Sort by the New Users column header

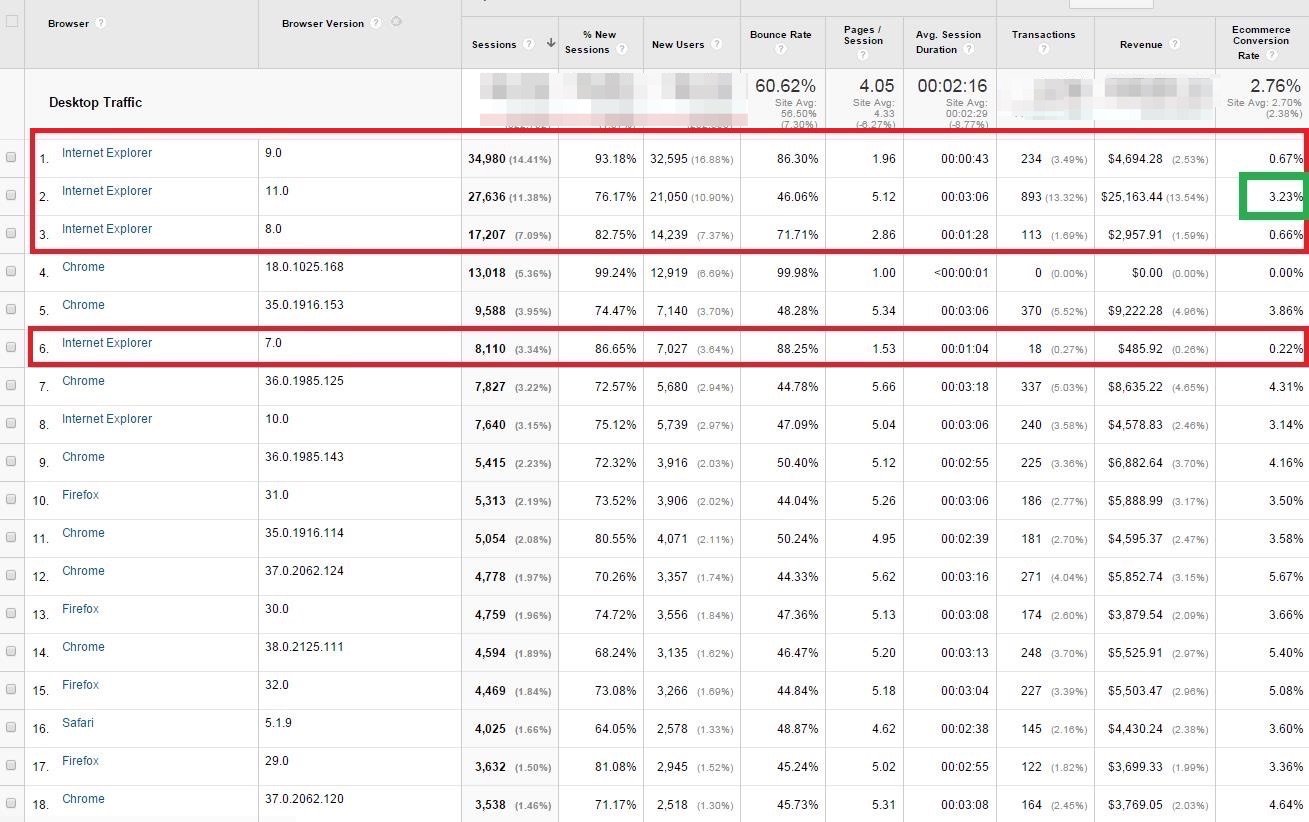(x=678, y=44)
